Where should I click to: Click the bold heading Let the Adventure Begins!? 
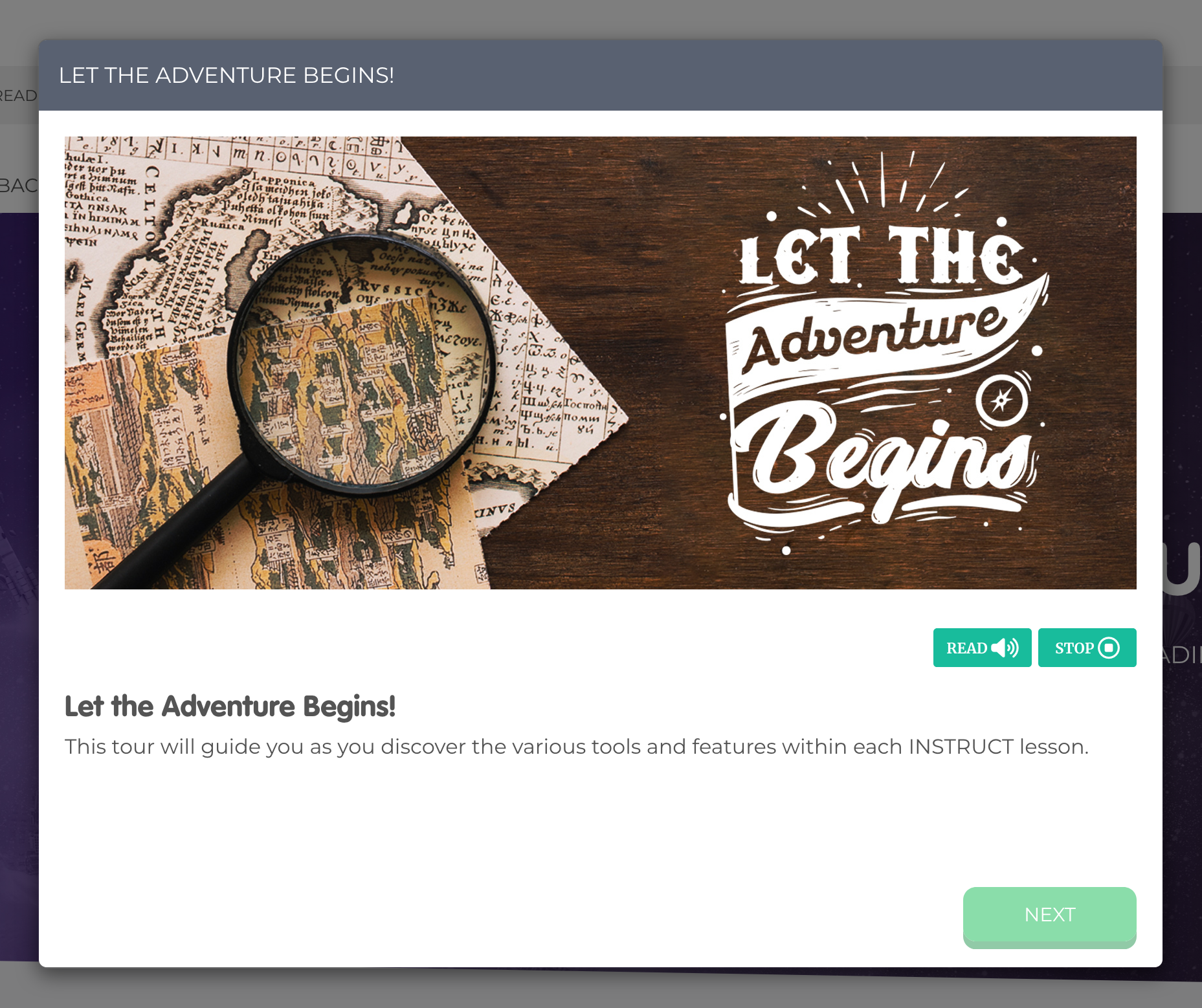click(x=230, y=707)
